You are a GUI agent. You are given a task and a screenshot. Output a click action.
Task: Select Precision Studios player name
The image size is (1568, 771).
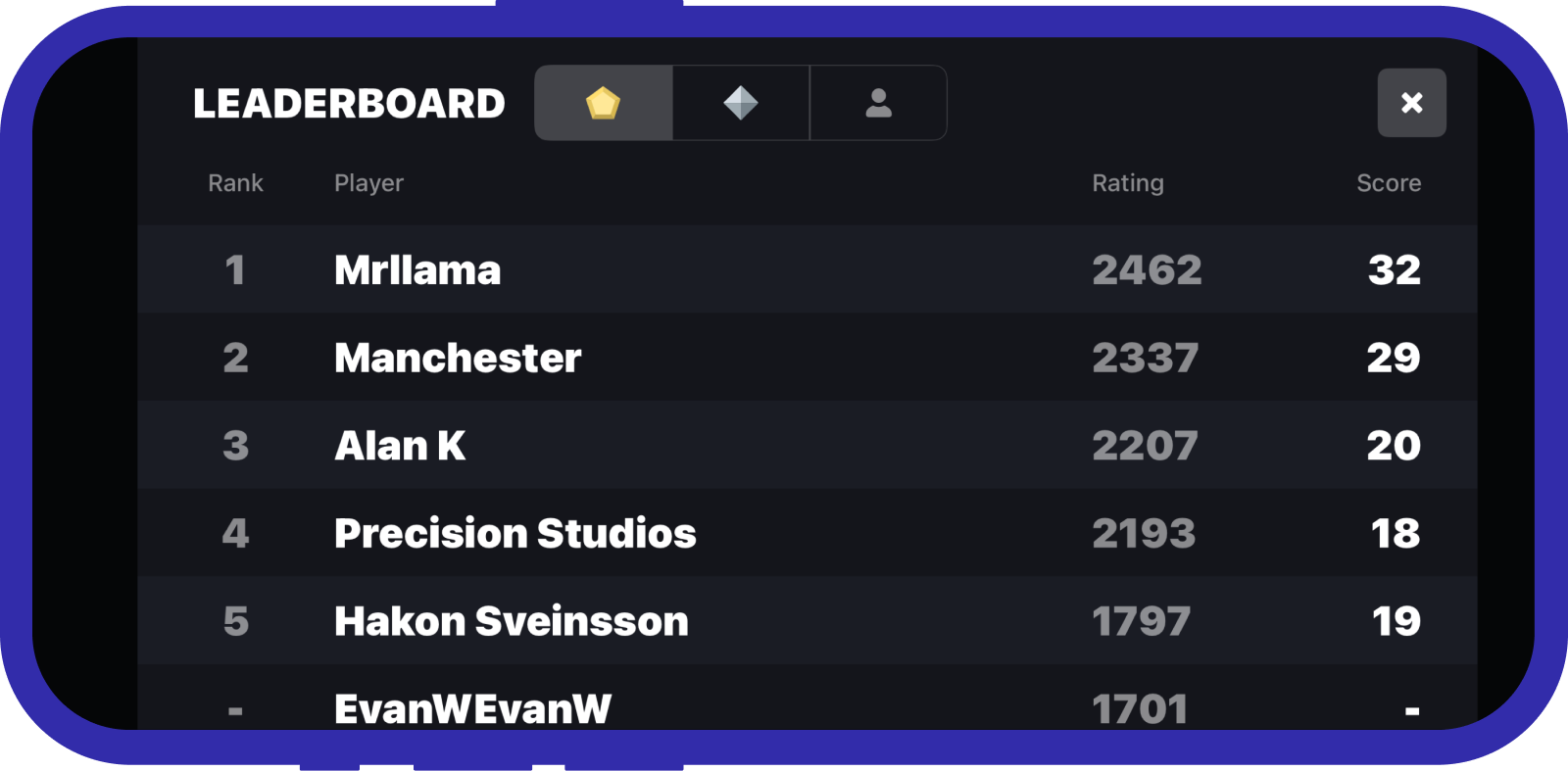point(514,534)
